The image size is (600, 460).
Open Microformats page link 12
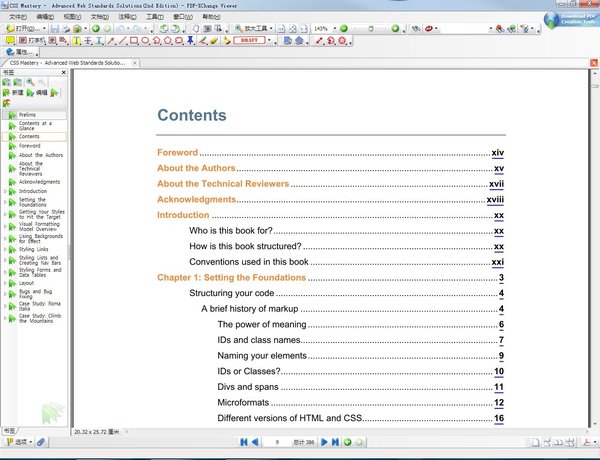pos(499,403)
